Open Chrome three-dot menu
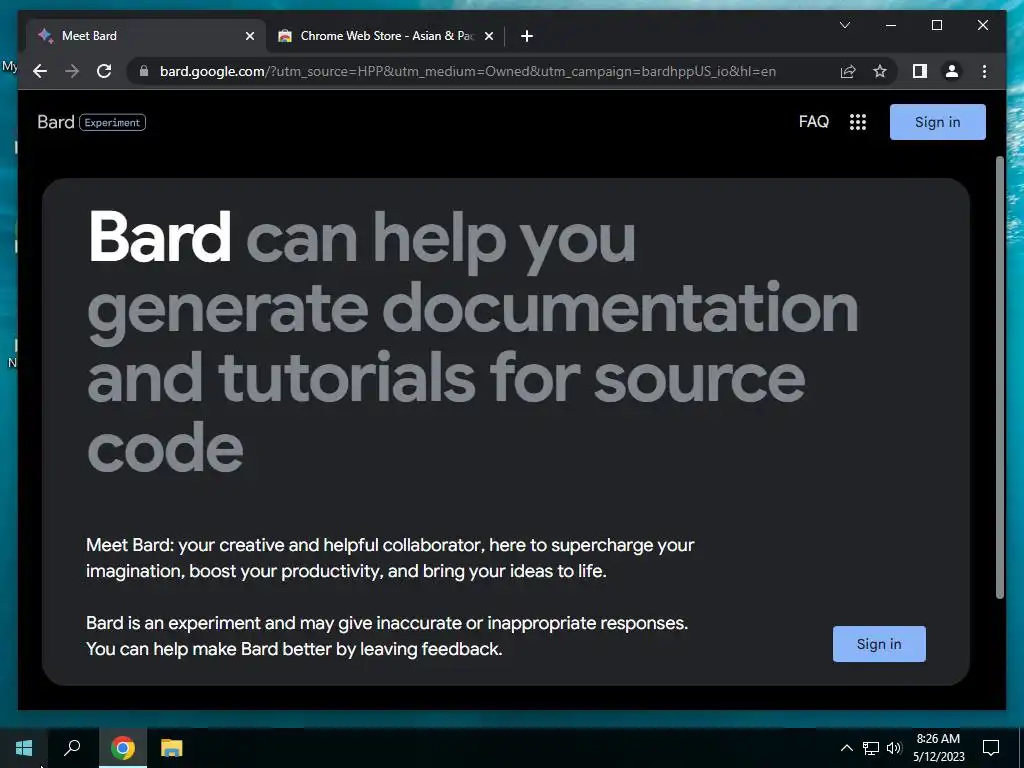The height and width of the screenshot is (768, 1024). (984, 71)
